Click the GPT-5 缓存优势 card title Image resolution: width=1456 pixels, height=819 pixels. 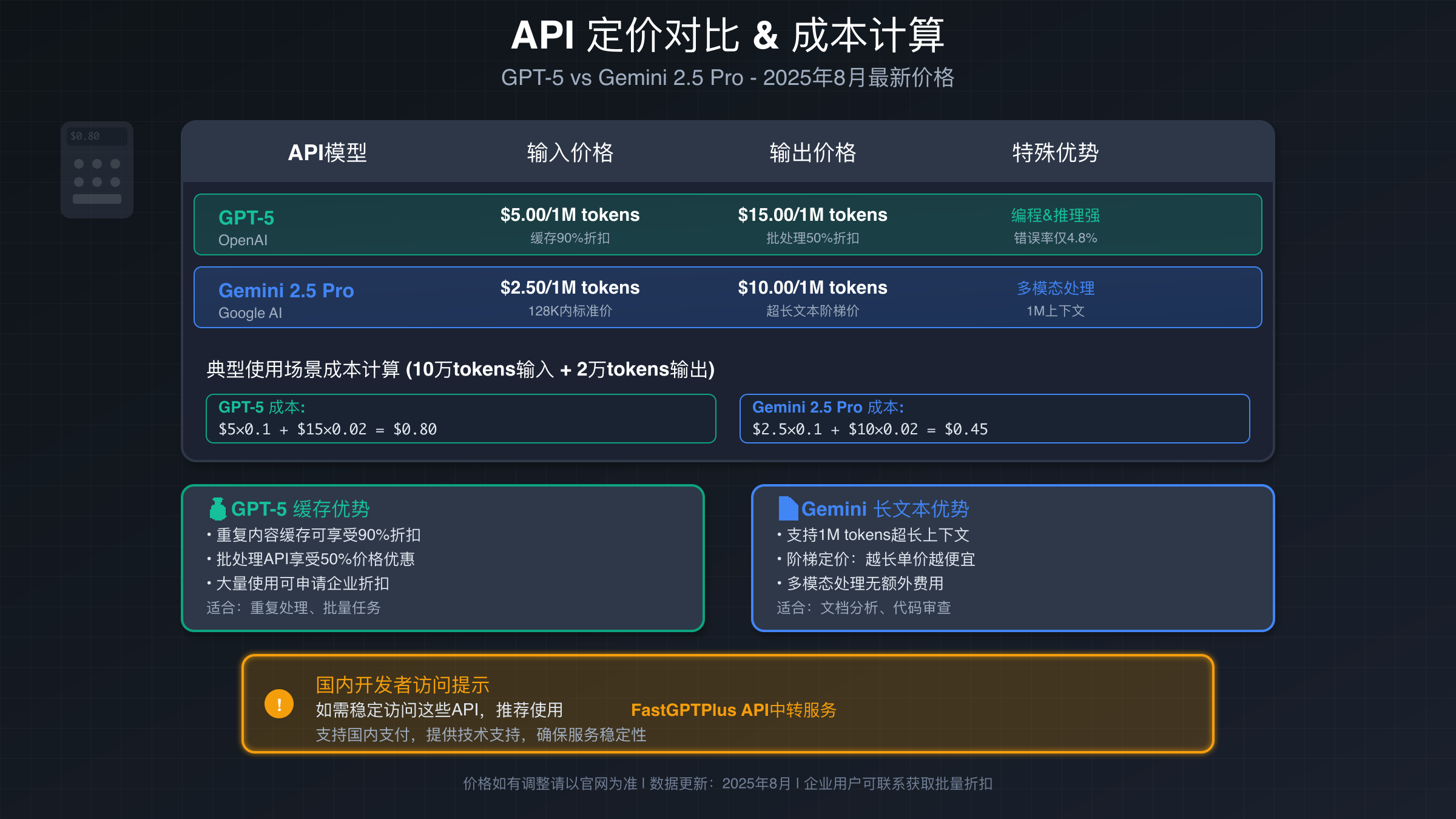(x=300, y=509)
